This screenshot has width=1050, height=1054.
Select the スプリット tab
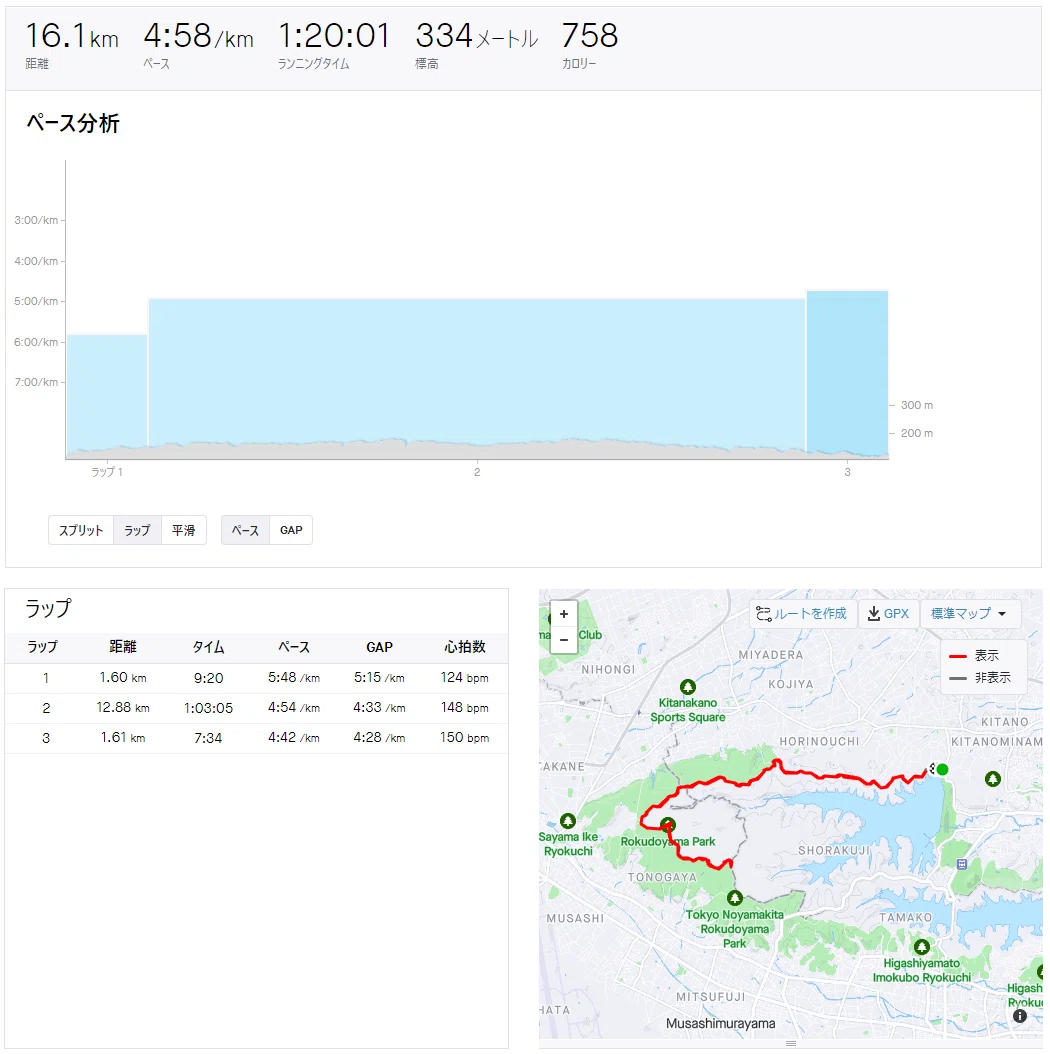pos(81,530)
